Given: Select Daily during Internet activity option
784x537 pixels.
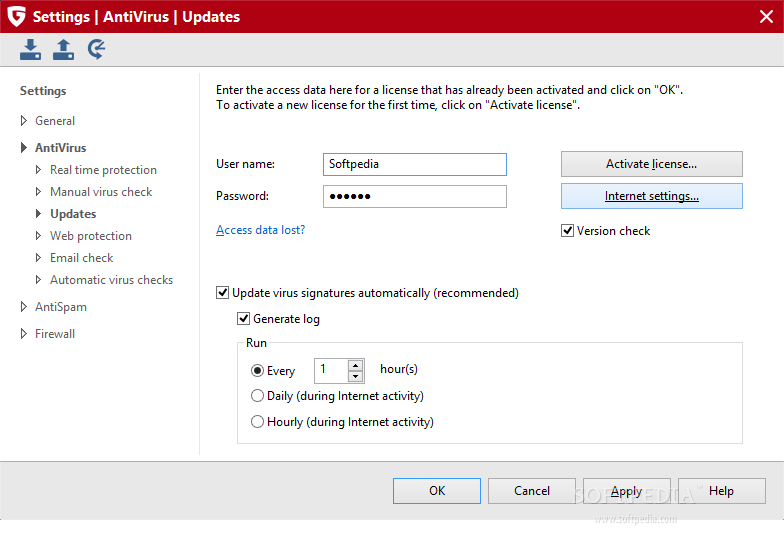Looking at the screenshot, I should (257, 396).
